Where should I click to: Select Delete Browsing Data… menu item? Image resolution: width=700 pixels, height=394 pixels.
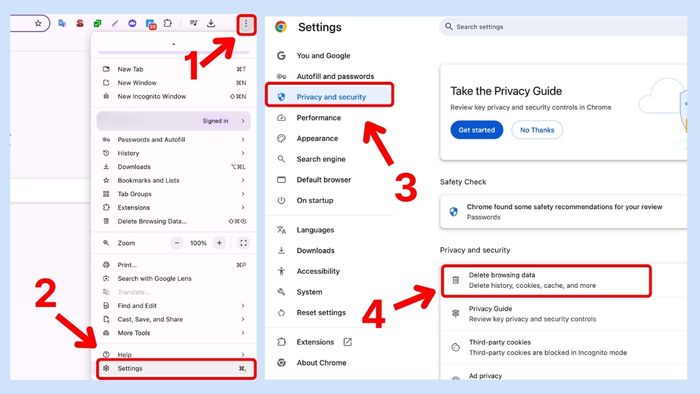tap(174, 221)
